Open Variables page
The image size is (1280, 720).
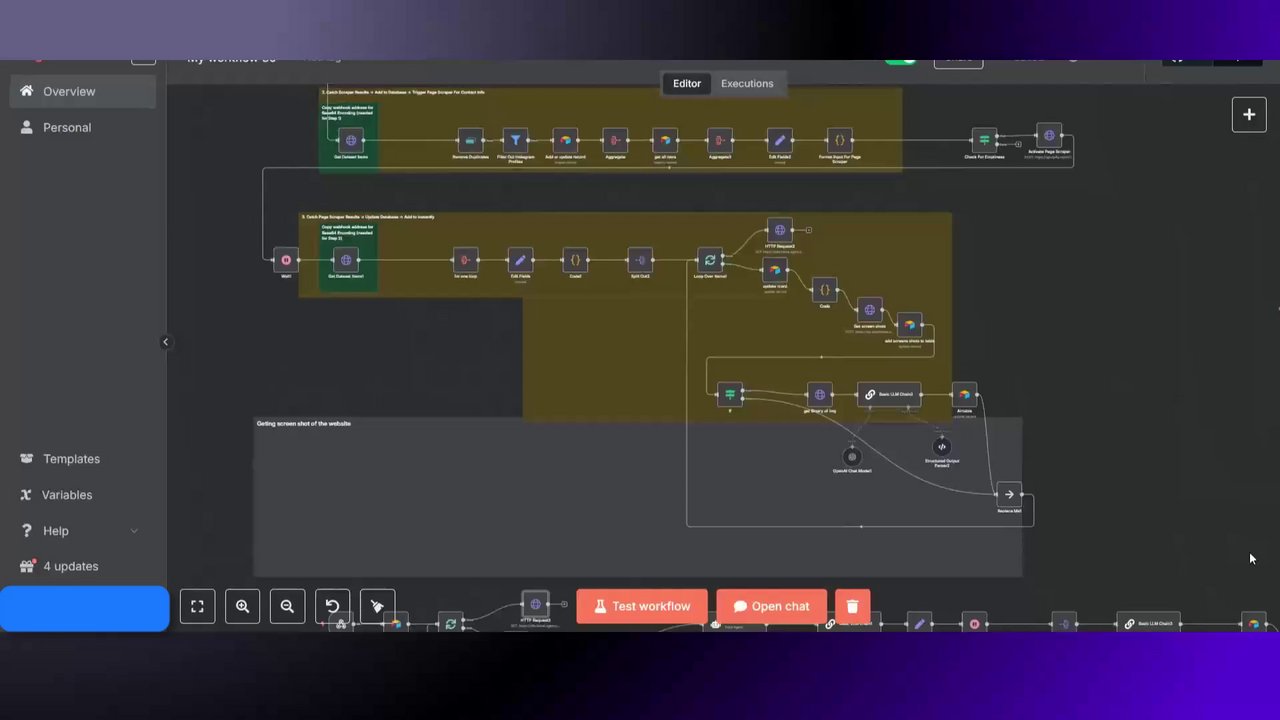tap(83, 495)
